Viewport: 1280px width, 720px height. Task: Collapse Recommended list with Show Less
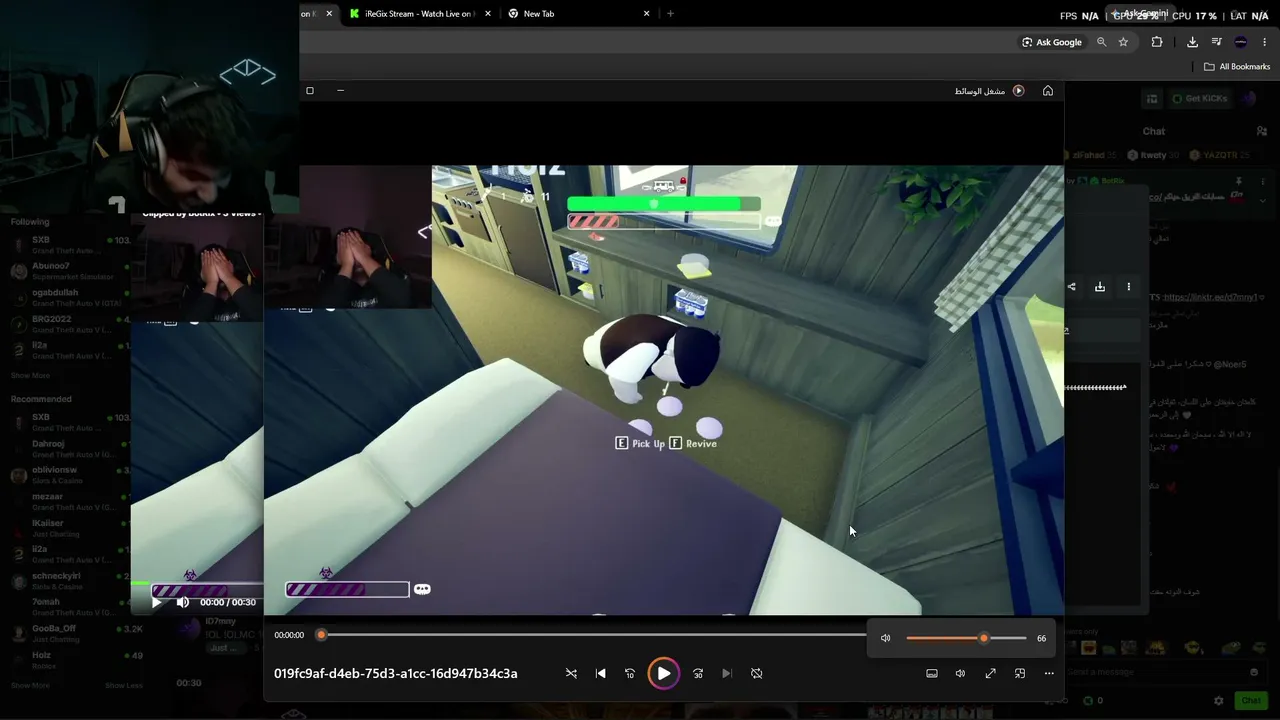(124, 686)
